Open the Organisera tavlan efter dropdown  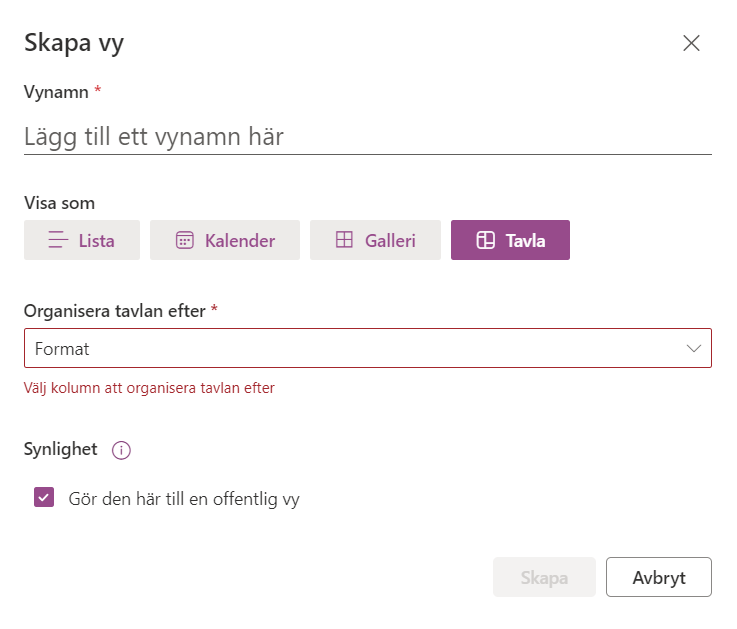tap(368, 348)
